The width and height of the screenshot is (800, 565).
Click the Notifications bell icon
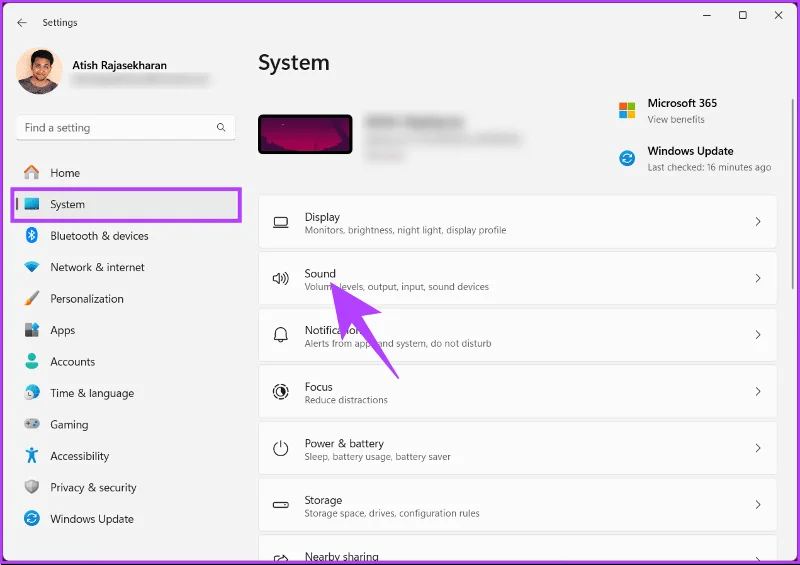[x=281, y=335]
